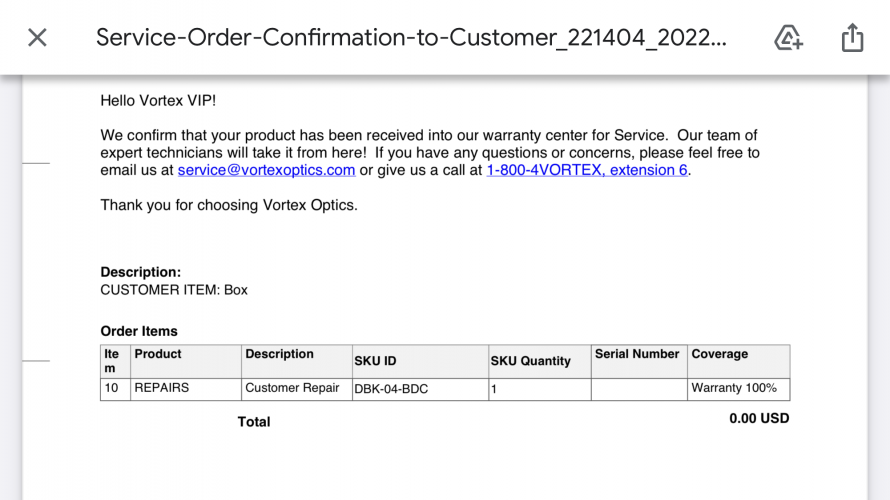890x500 pixels.
Task: Open the share sheet icon
Action: pyautogui.click(x=852, y=37)
